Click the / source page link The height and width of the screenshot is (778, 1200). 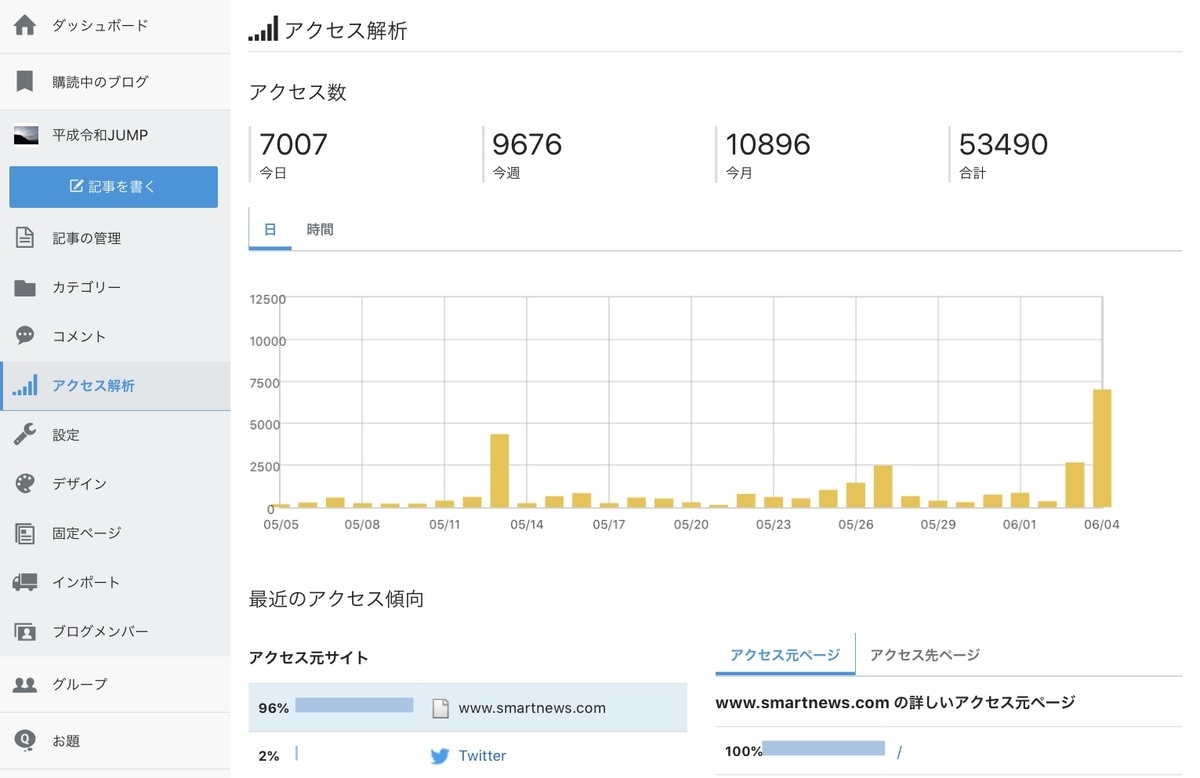[x=900, y=752]
